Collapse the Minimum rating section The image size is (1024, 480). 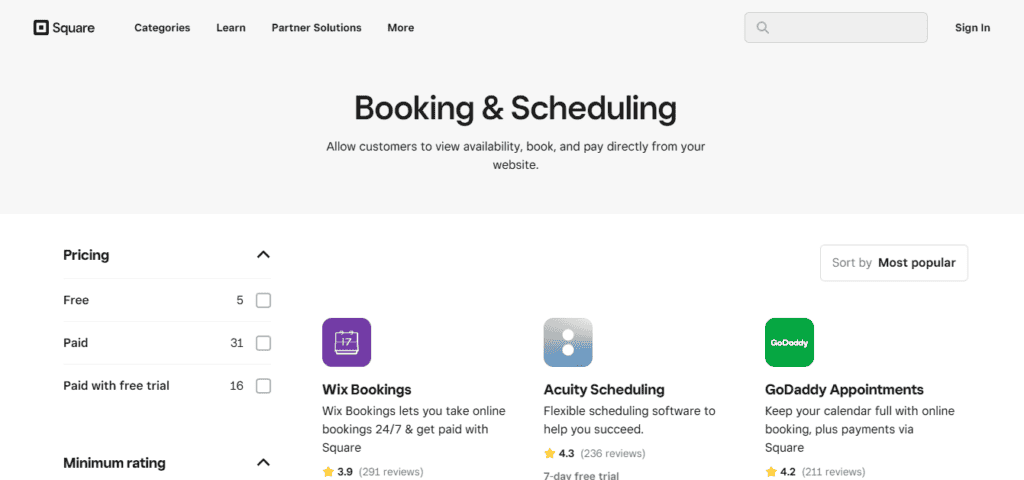[263, 463]
